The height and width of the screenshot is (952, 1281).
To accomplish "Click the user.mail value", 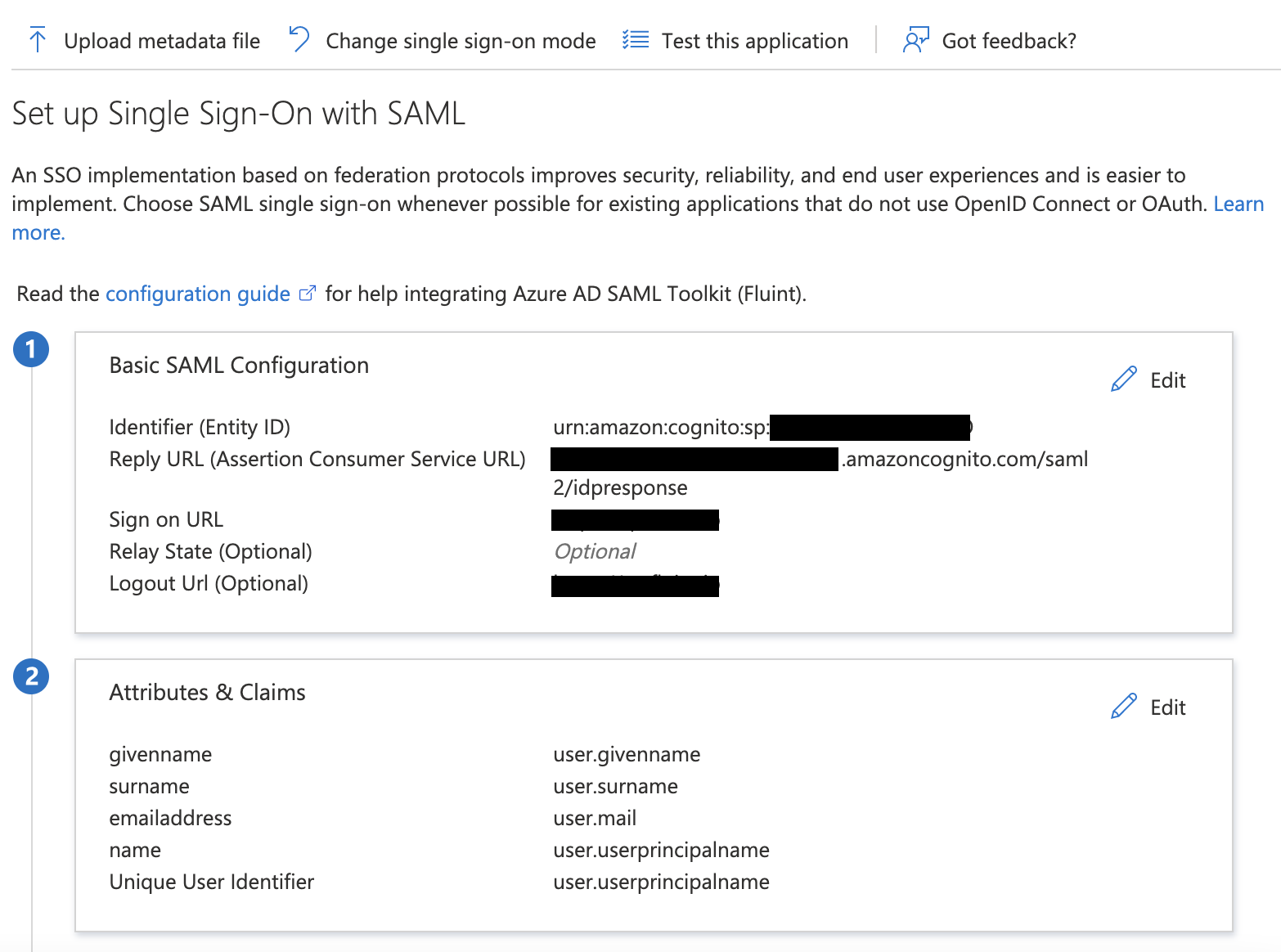I will [595, 818].
